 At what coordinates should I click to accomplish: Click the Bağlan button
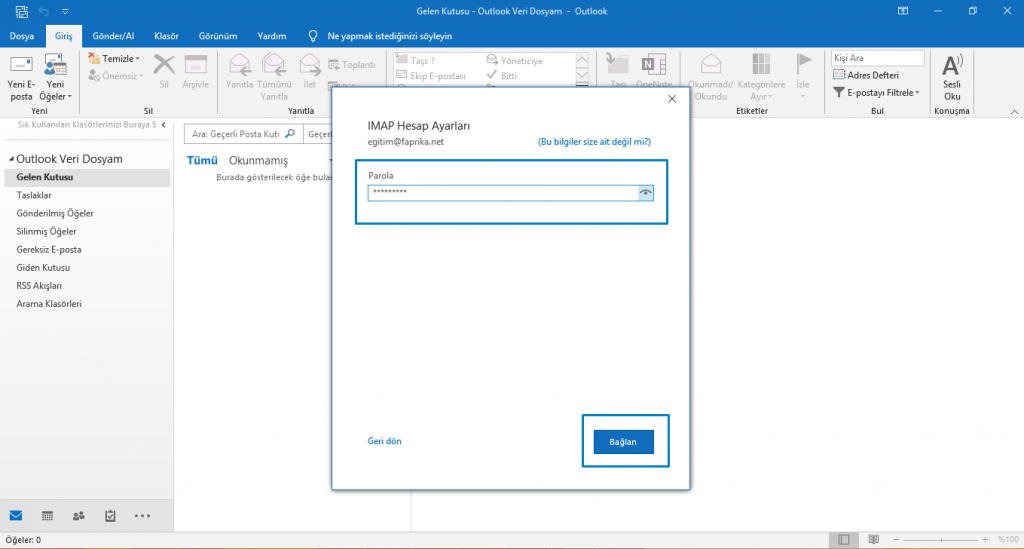click(x=623, y=441)
